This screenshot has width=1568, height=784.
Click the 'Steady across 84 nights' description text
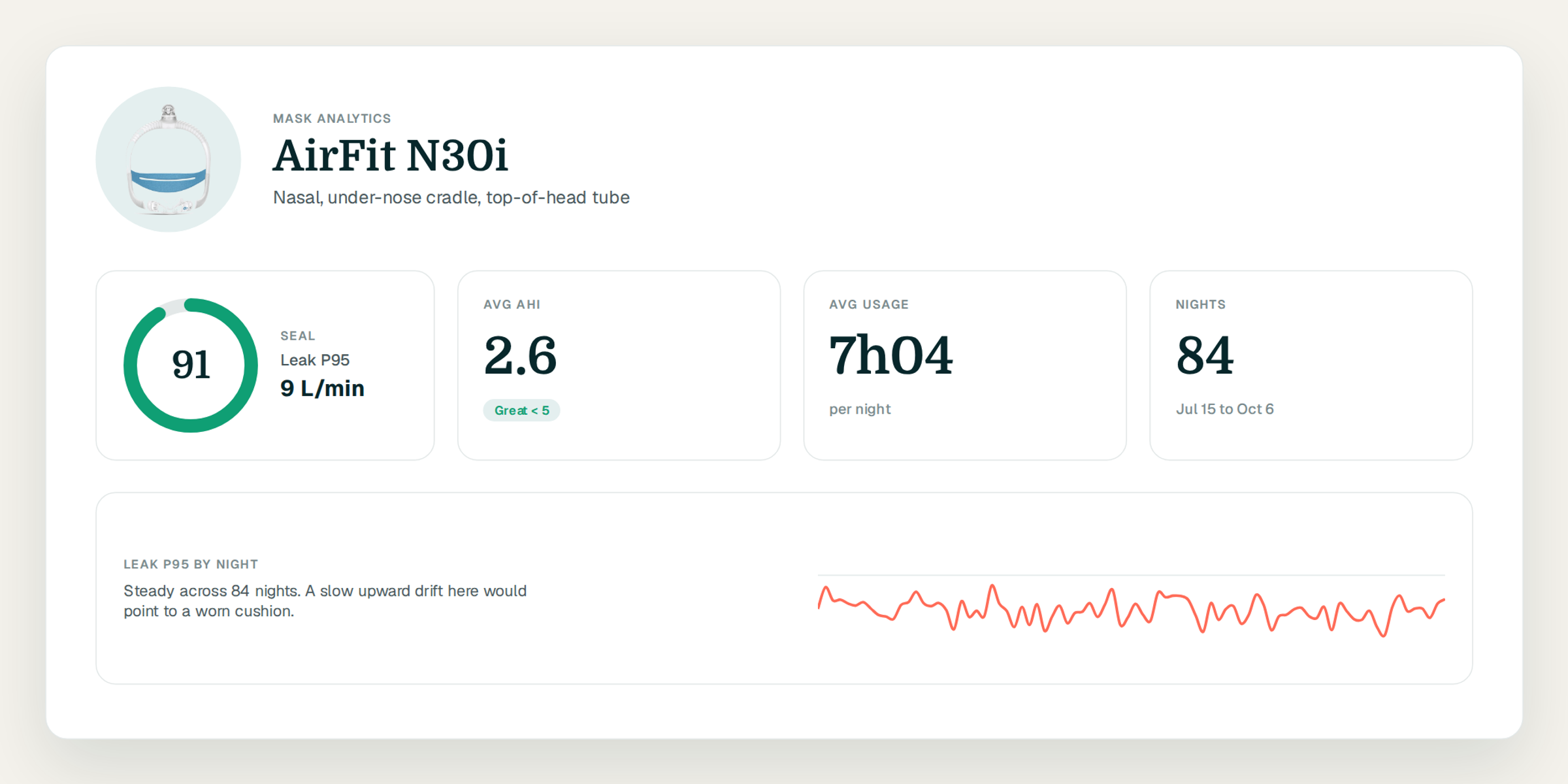pos(325,601)
